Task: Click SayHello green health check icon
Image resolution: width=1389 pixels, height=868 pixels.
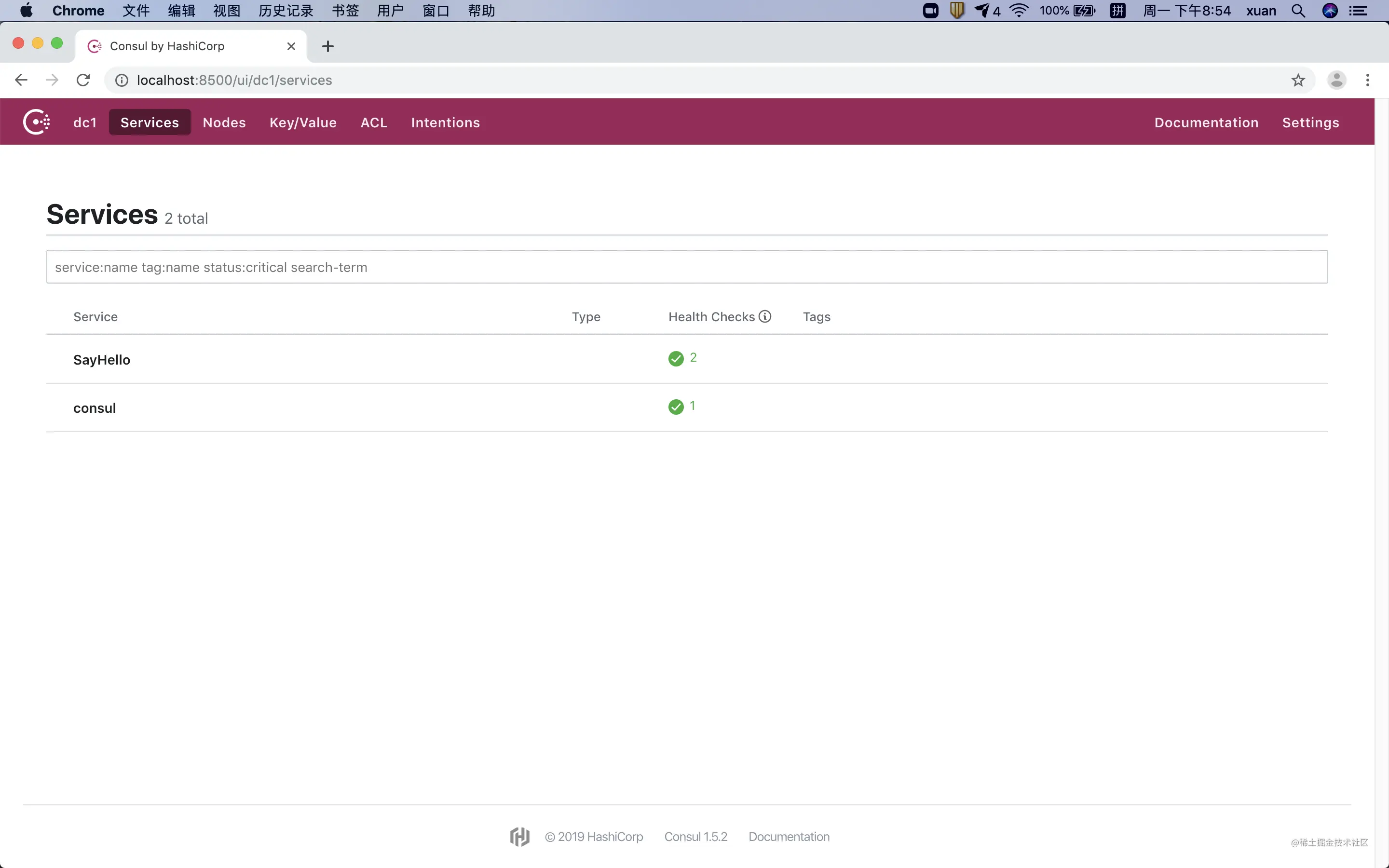Action: point(676,359)
